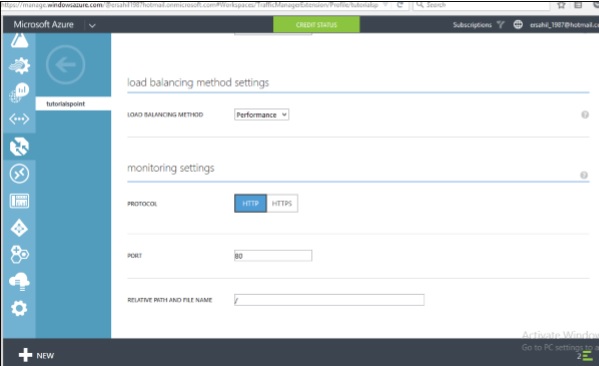Click the Relative Path and File Name field
Image resolution: width=599 pixels, height=366 pixels.
coord(329,300)
